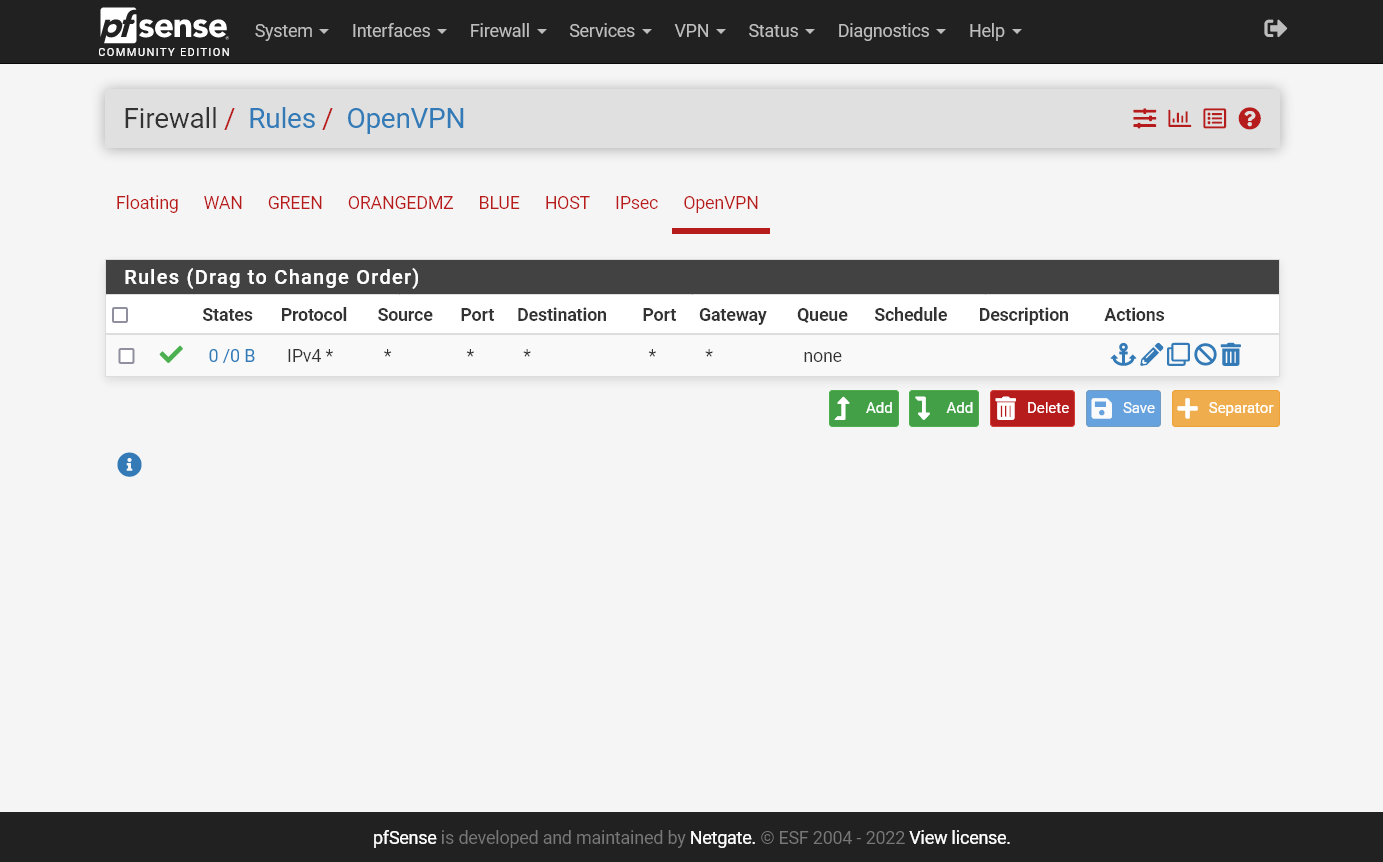Viewport: 1383px width, 862px height.
Task: Click the 0 /0 B states link
Action: tap(231, 355)
